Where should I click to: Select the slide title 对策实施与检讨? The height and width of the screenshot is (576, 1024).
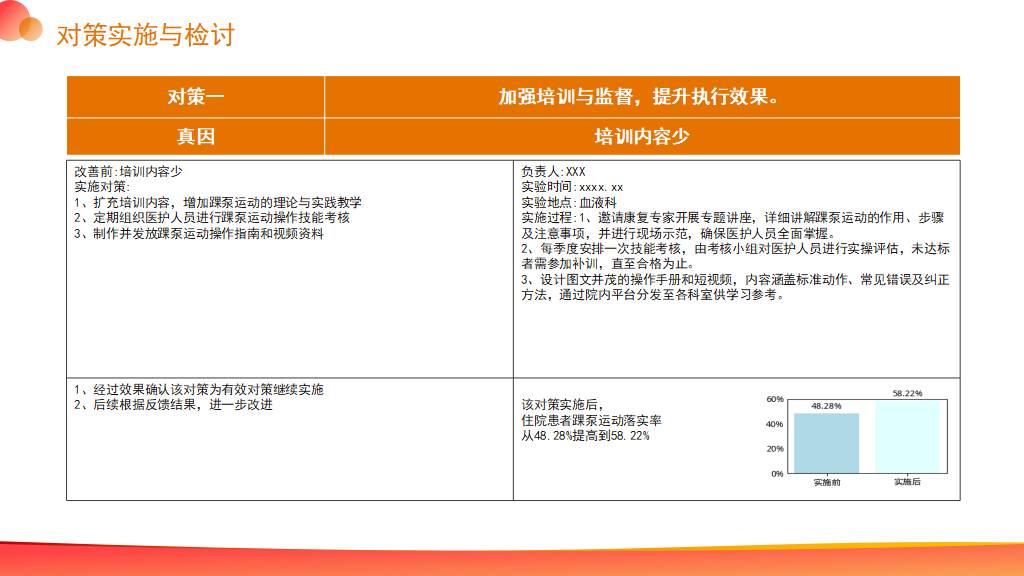pyautogui.click(x=145, y=35)
